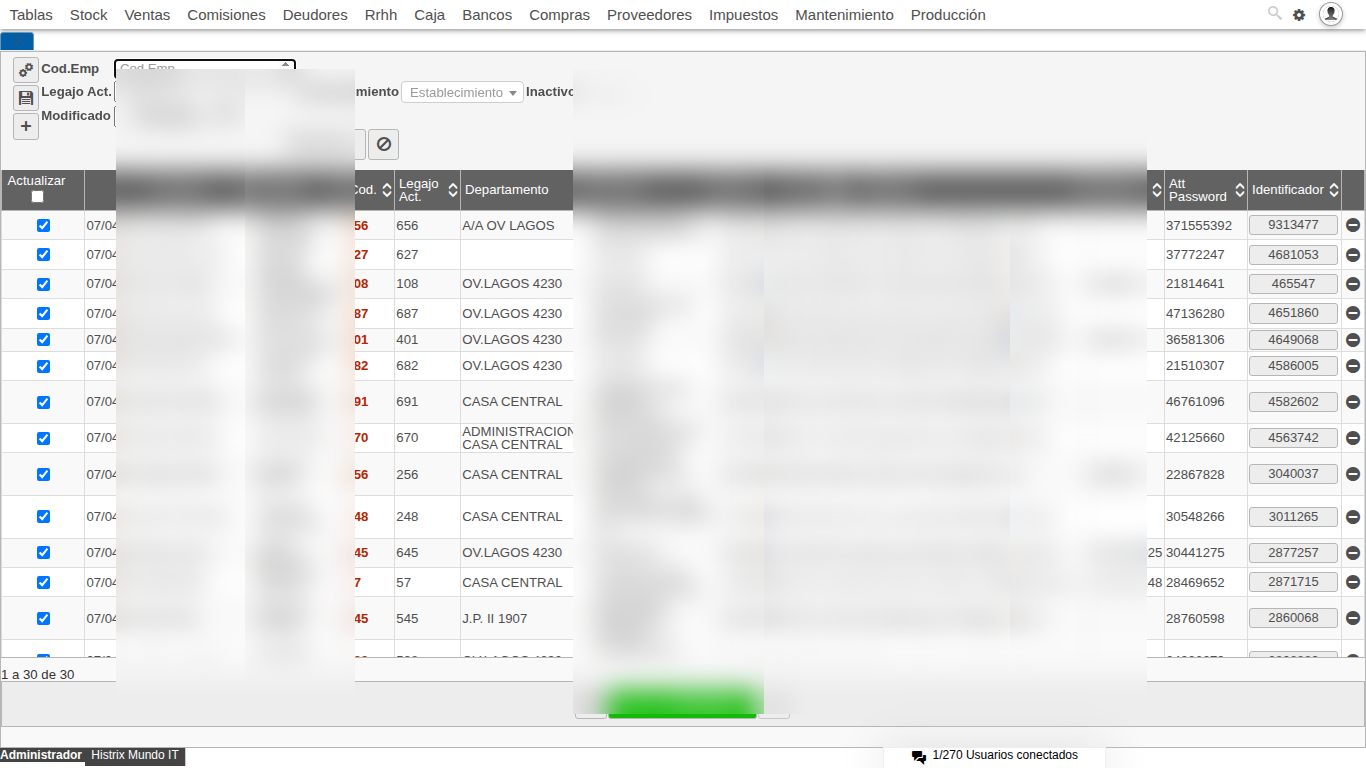This screenshot has width=1366, height=768.
Task: Uncheck the A/A OV LAGOS row checkbox
Action: pos(43,226)
